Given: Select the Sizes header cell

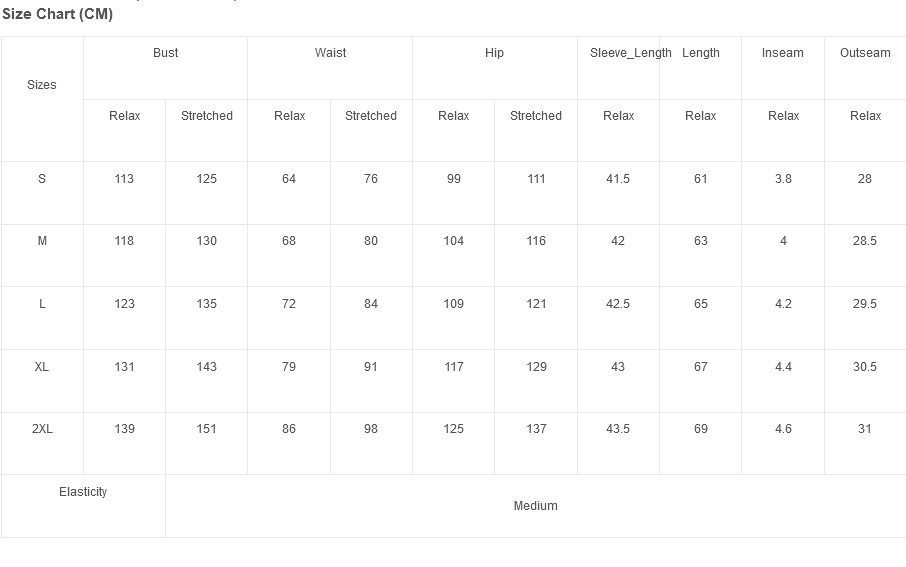Looking at the screenshot, I should pyautogui.click(x=42, y=84).
